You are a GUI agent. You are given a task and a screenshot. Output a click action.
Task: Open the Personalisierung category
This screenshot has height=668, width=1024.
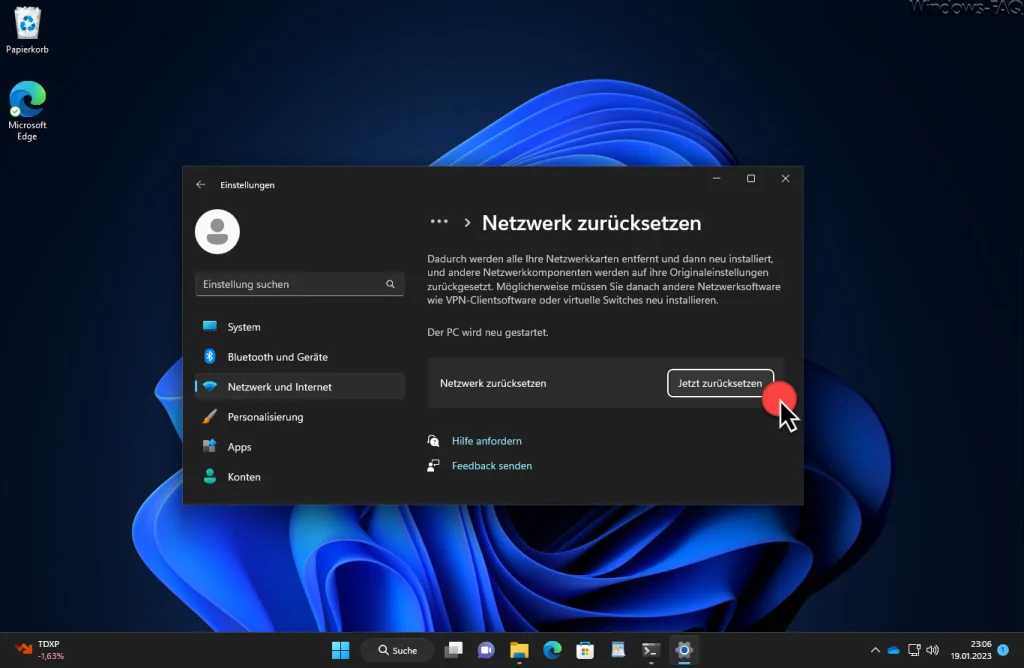pyautogui.click(x=300, y=417)
